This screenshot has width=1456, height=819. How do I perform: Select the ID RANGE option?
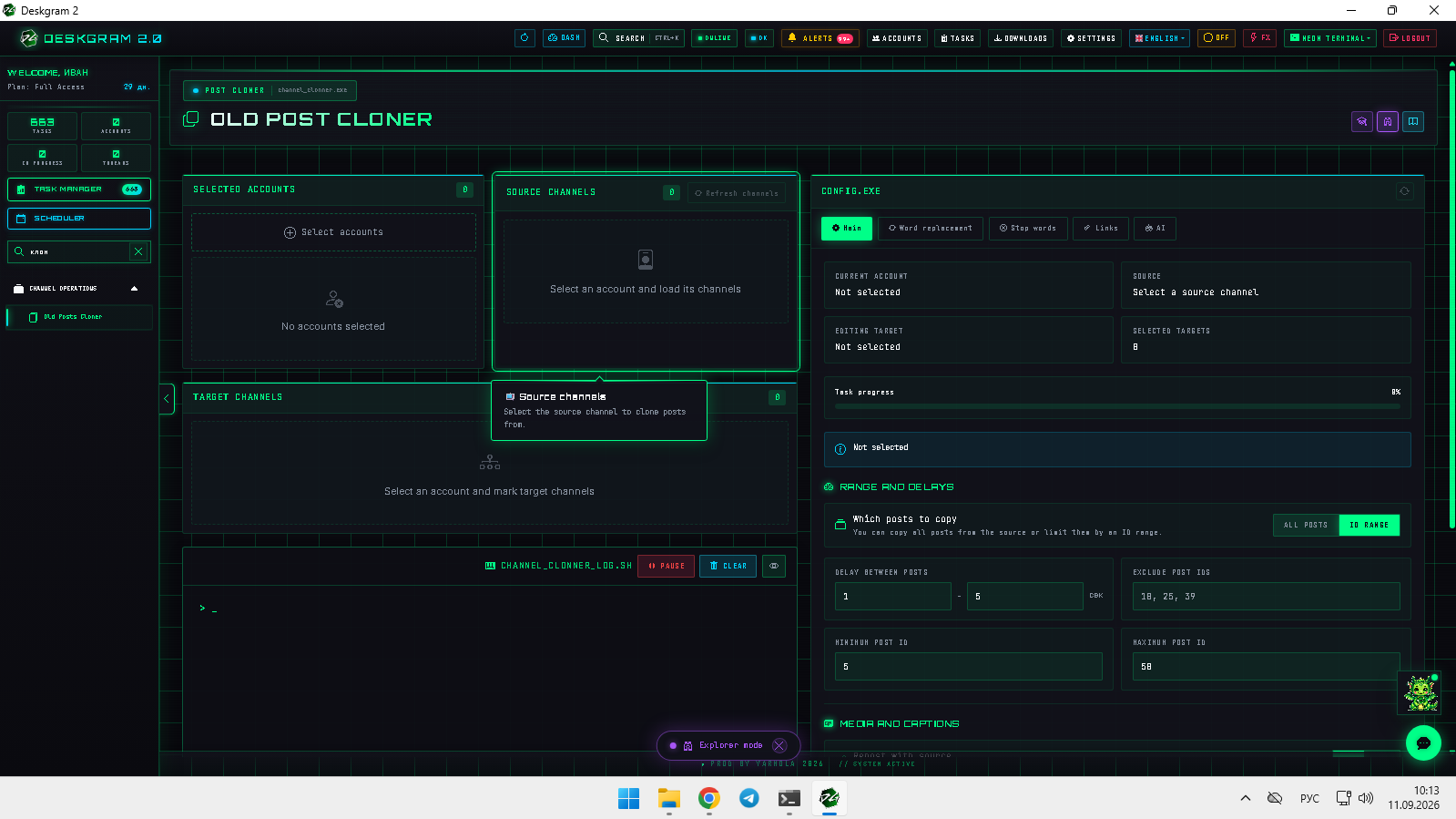coord(1369,525)
